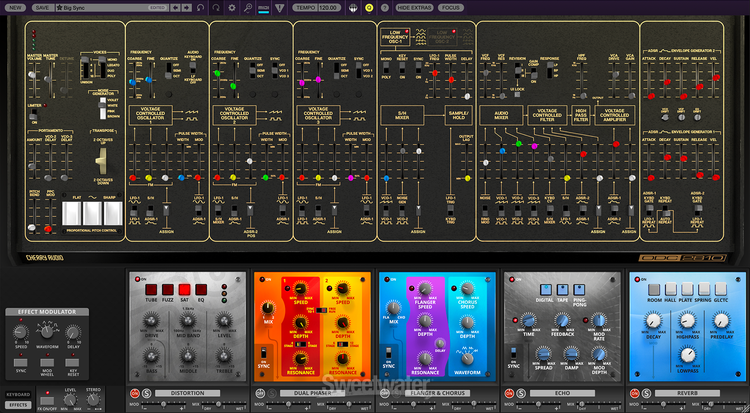Switch to the Keyboard tab
Screen dimensions: 750x413
(x=18, y=395)
